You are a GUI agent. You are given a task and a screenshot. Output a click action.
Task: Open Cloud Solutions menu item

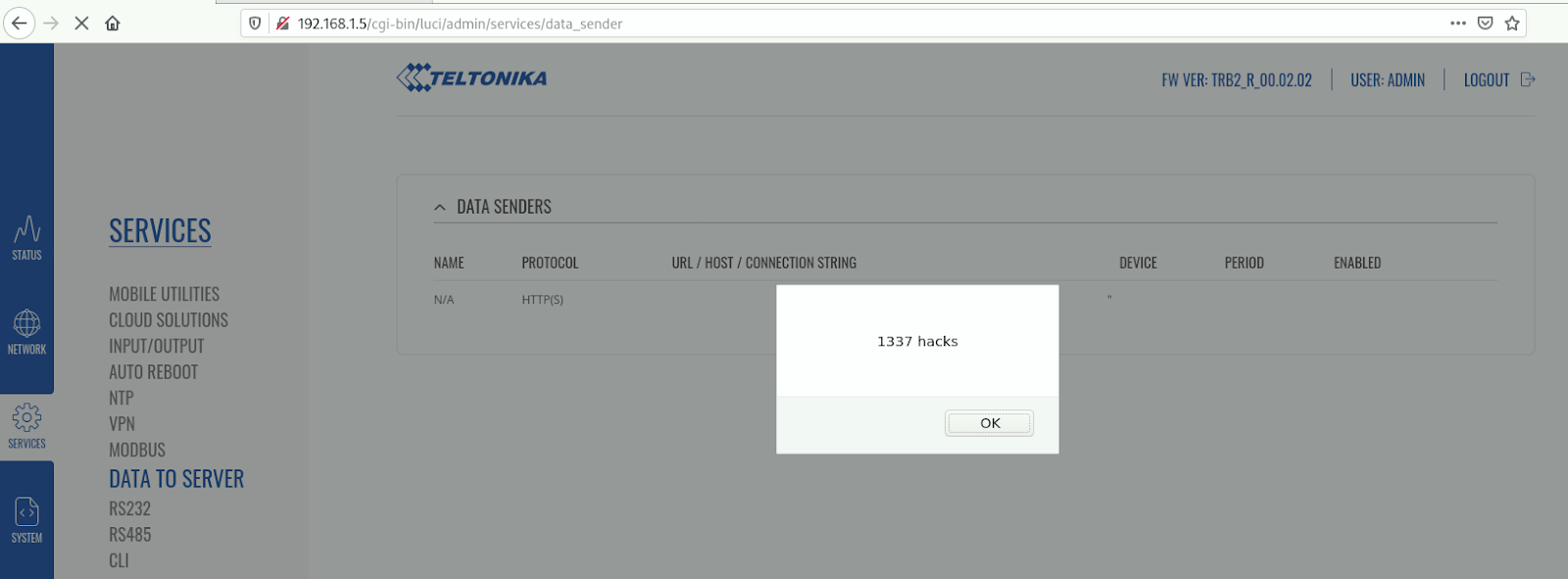pyautogui.click(x=168, y=320)
